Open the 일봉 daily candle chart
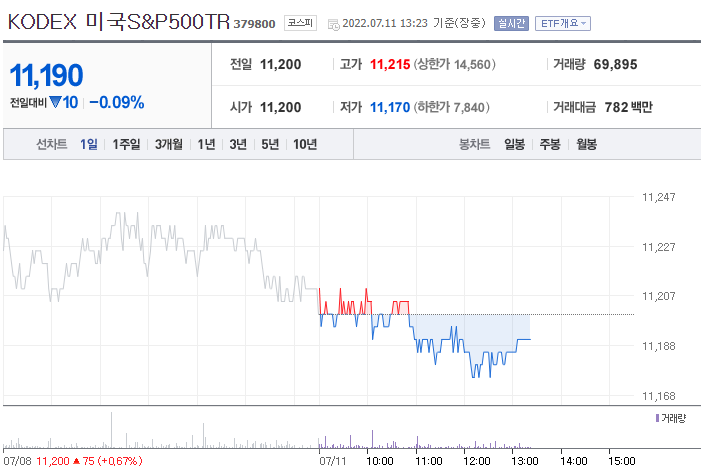 (x=515, y=144)
